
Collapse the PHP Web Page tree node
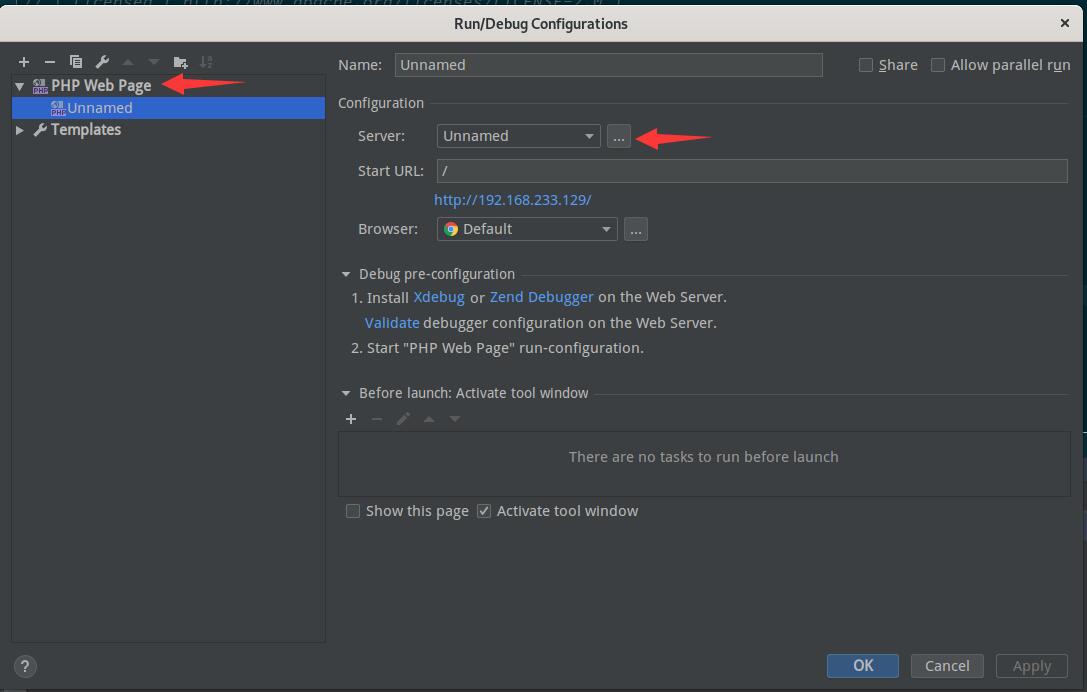pos(19,86)
